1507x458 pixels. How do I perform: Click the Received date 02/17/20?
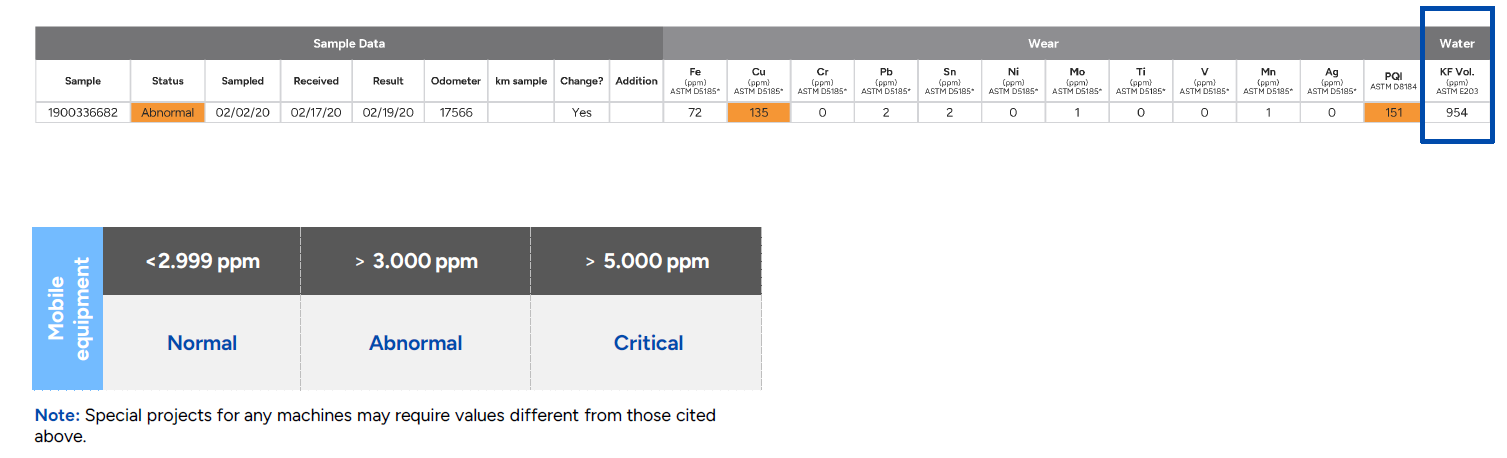[316, 113]
